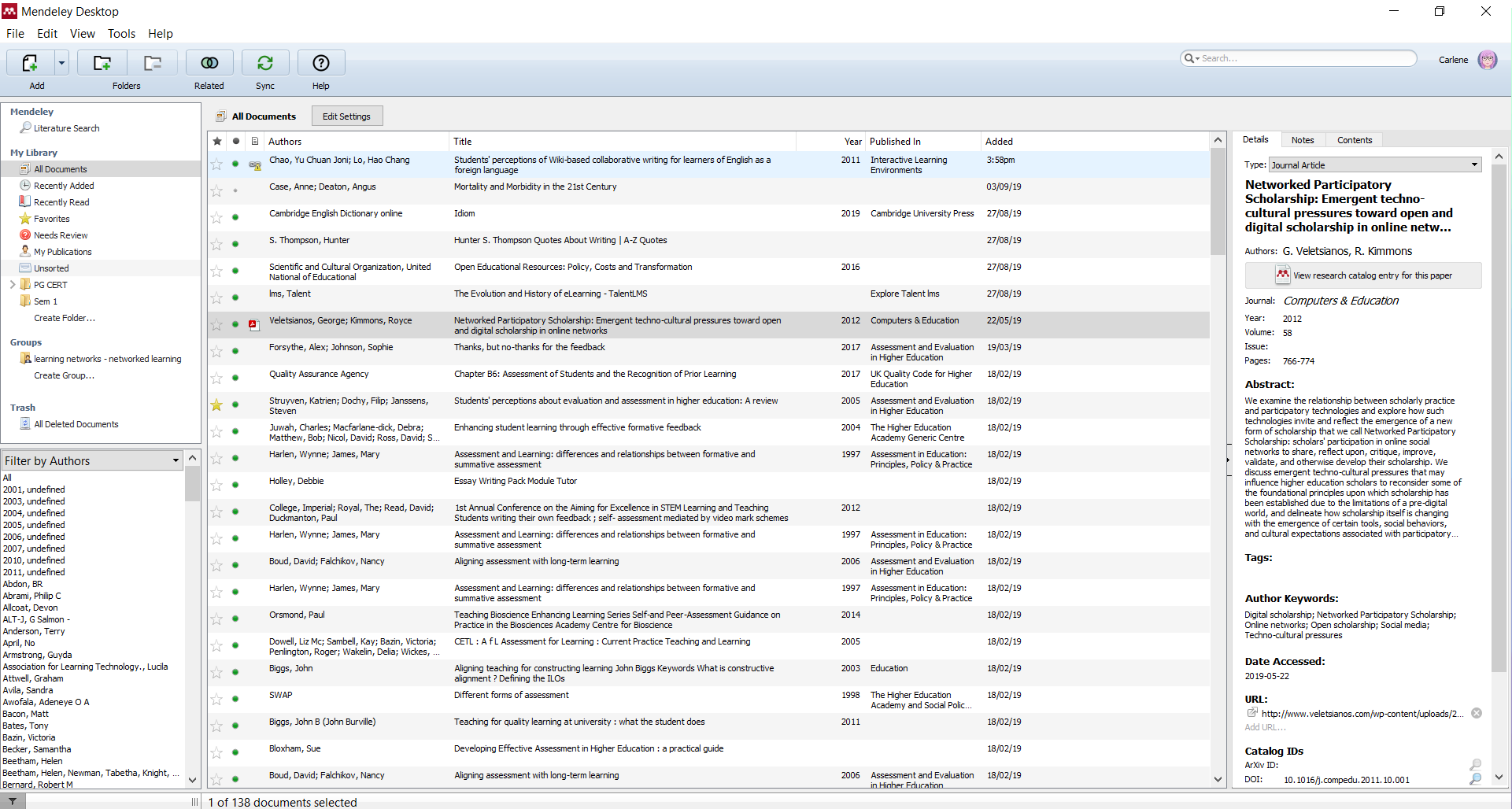This screenshot has width=1512, height=809.
Task: Unstar the Struyven 2005 article
Action: click(x=216, y=405)
